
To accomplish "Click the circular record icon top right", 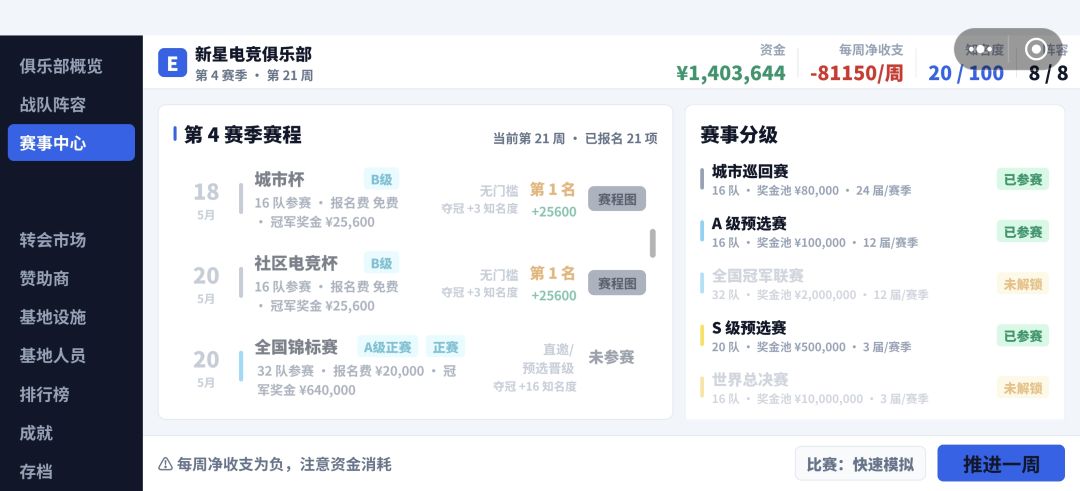I will pyautogui.click(x=1035, y=49).
